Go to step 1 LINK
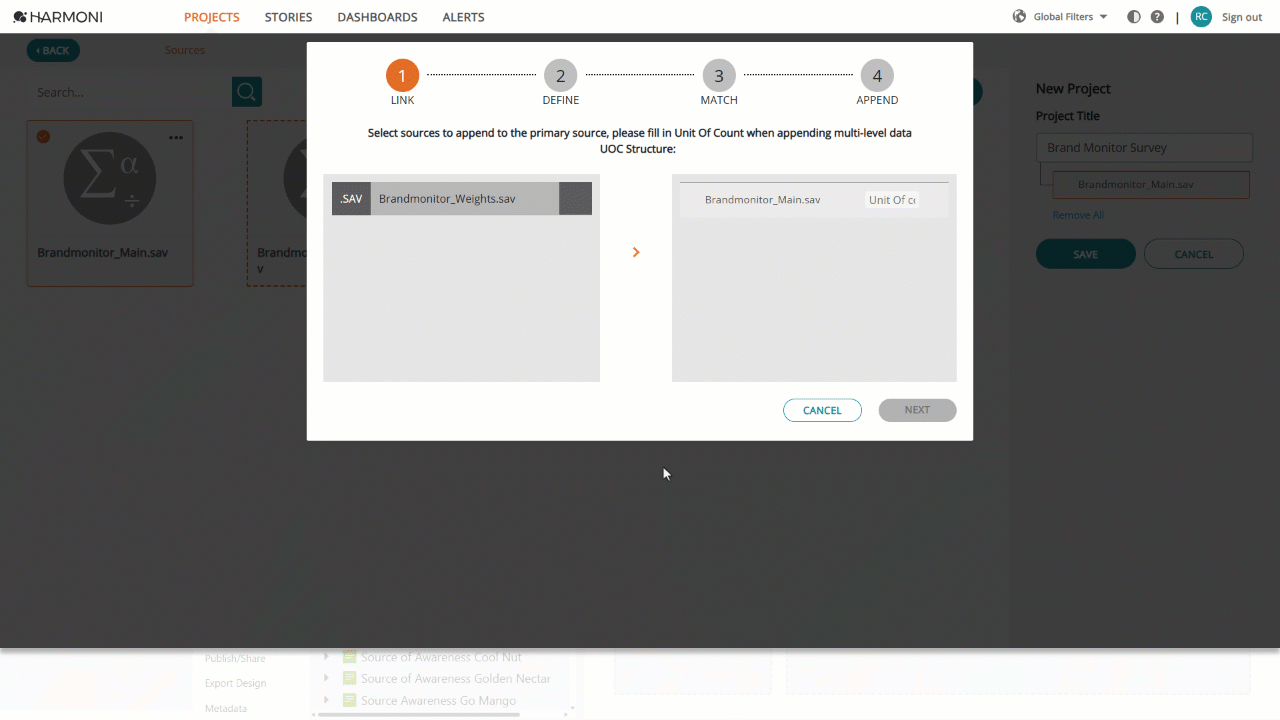 point(403,76)
